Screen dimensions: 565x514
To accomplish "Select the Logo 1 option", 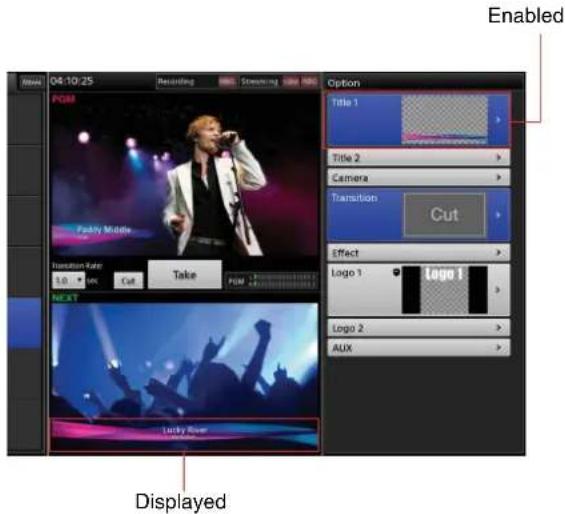I will (419, 290).
